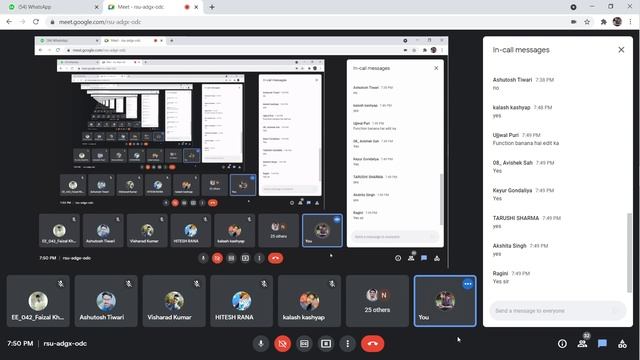
Task: Click the Ashutosh Tiwari chat message 'no'
Action: [x=496, y=88]
